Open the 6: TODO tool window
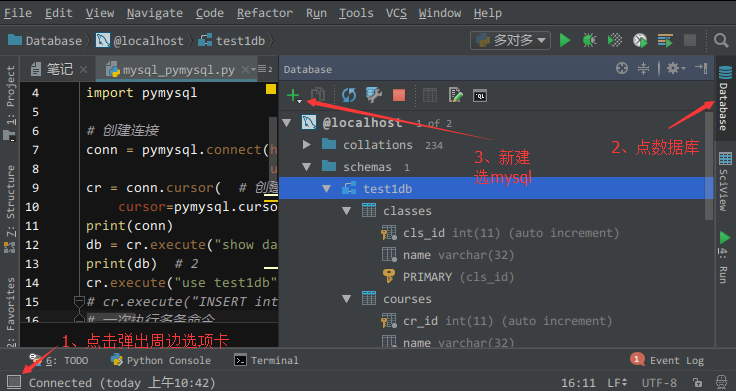Viewport: 736px width, 391px height. coord(59,360)
